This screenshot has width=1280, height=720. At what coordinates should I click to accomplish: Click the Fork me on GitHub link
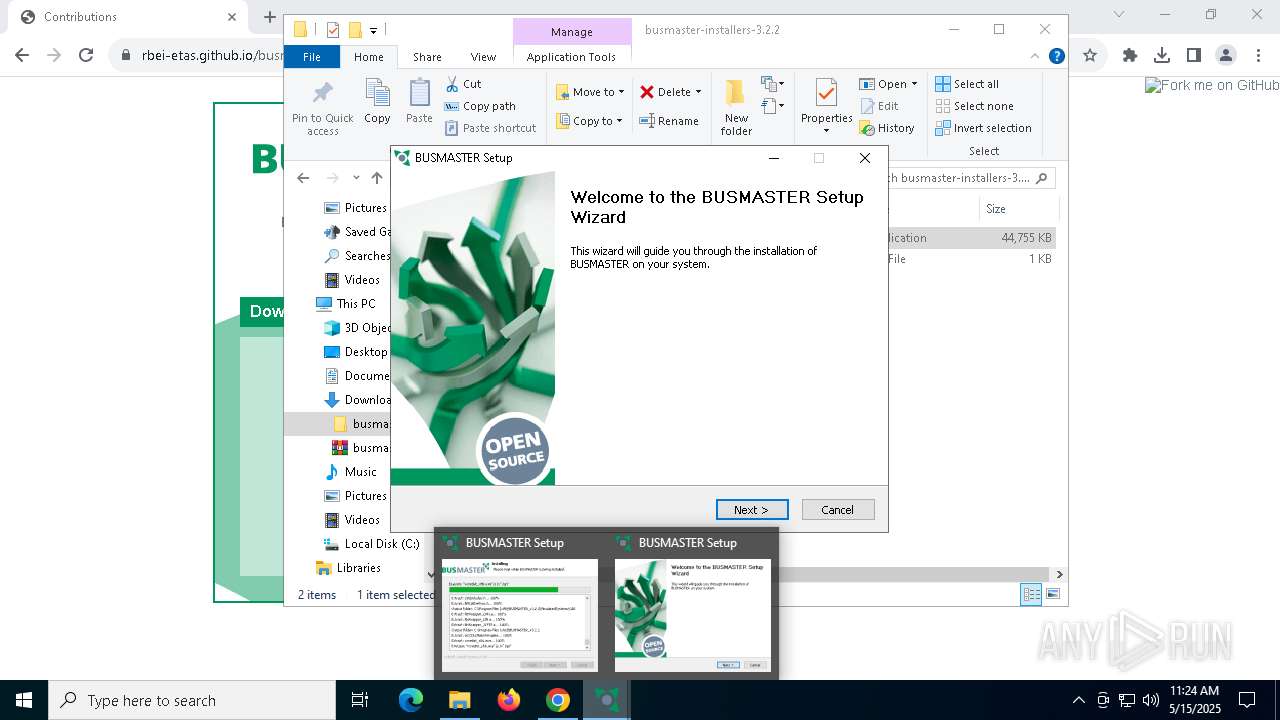[x=1212, y=86]
